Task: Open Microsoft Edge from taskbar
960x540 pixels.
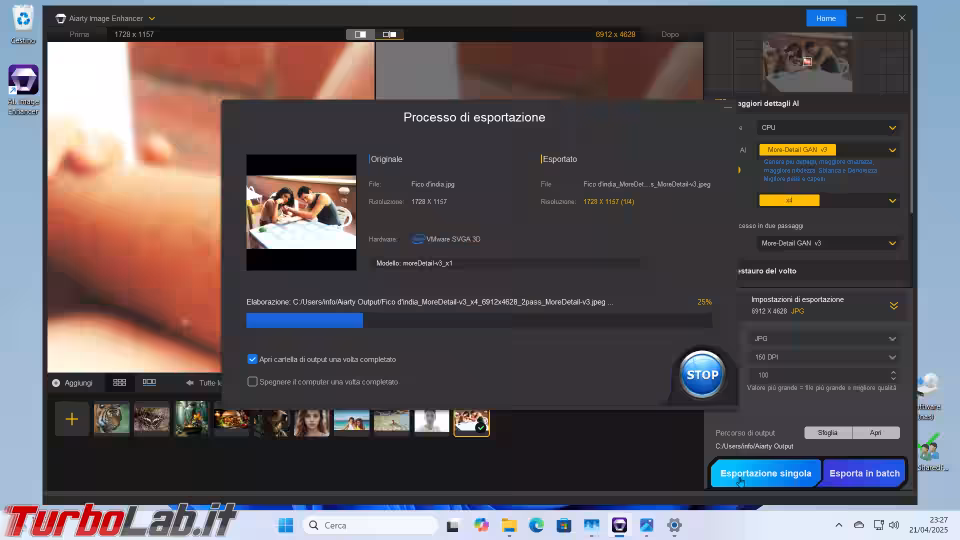Action: point(536,525)
